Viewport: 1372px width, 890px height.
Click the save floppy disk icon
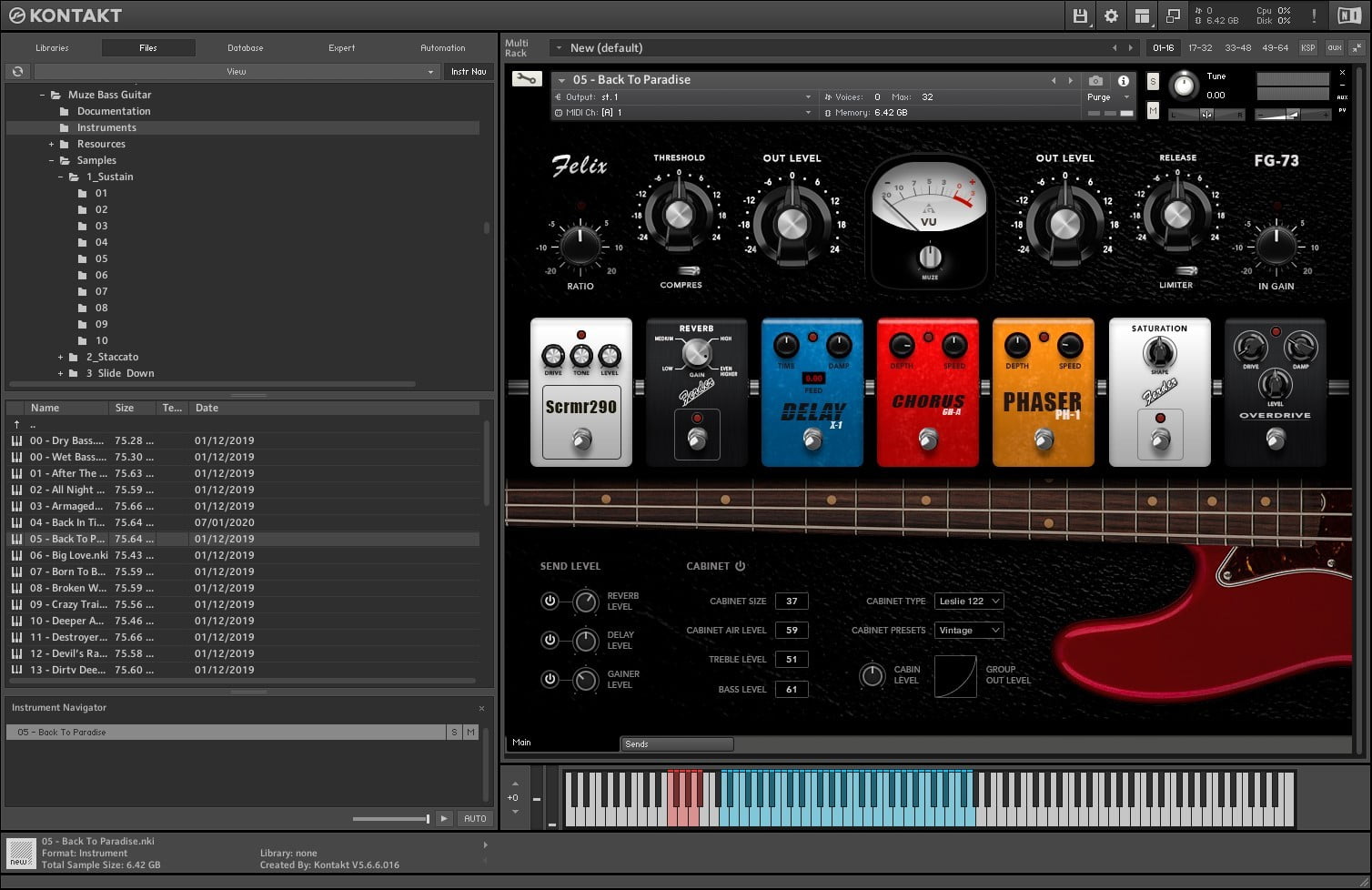1080,15
